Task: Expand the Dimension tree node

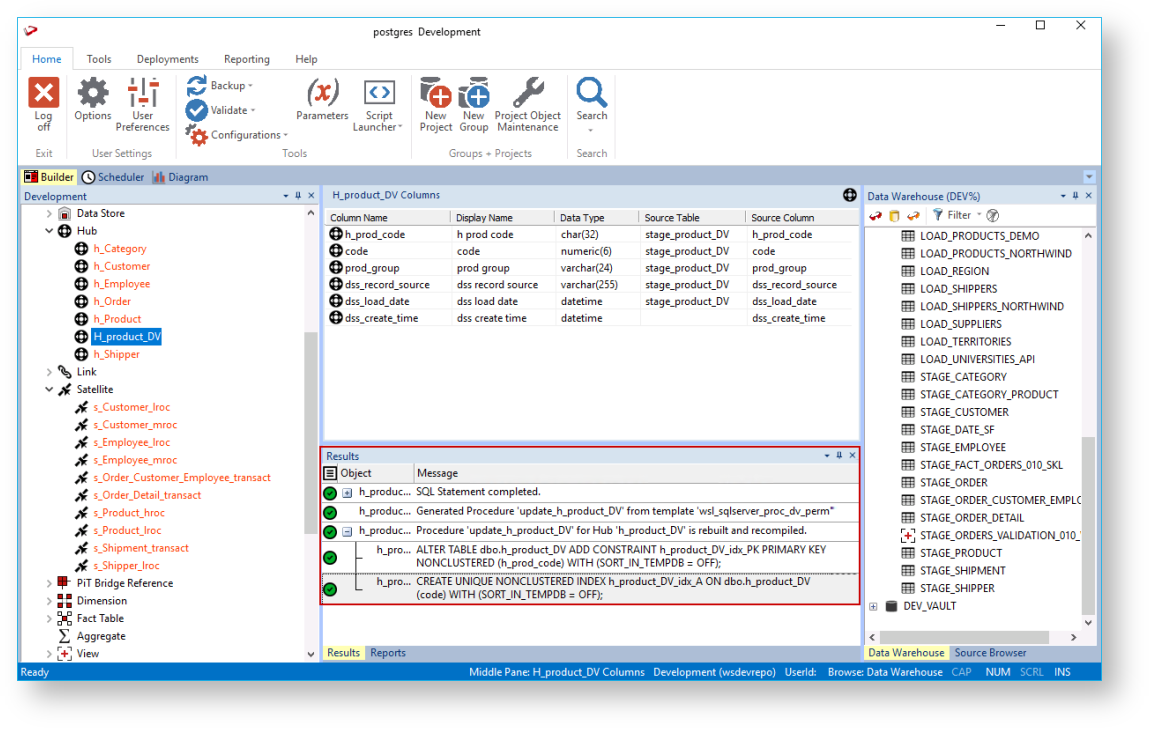Action: click(49, 601)
